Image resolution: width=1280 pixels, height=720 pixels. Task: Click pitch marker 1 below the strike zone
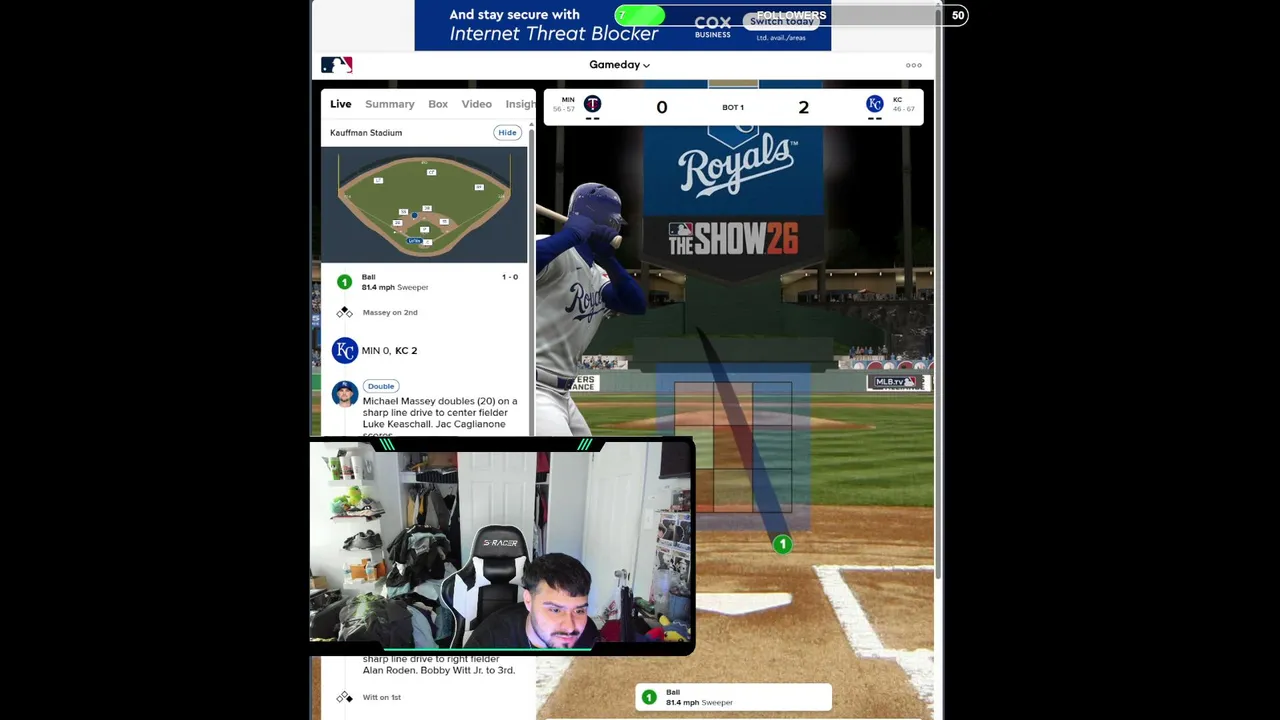(x=782, y=544)
